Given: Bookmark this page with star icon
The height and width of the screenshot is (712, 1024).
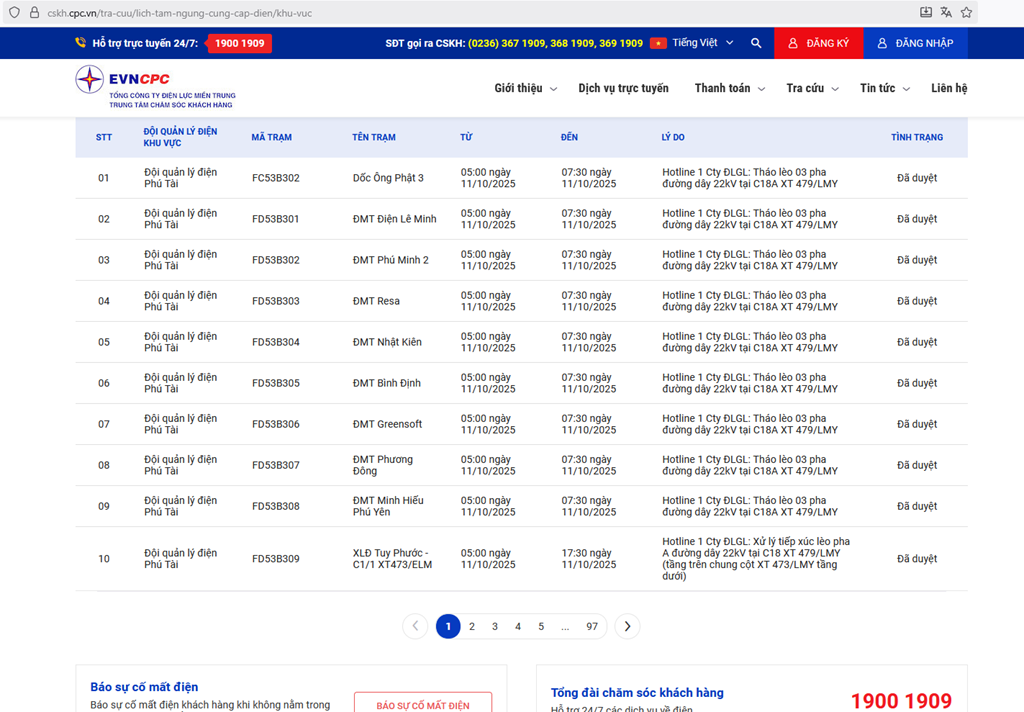Looking at the screenshot, I should [x=966, y=12].
